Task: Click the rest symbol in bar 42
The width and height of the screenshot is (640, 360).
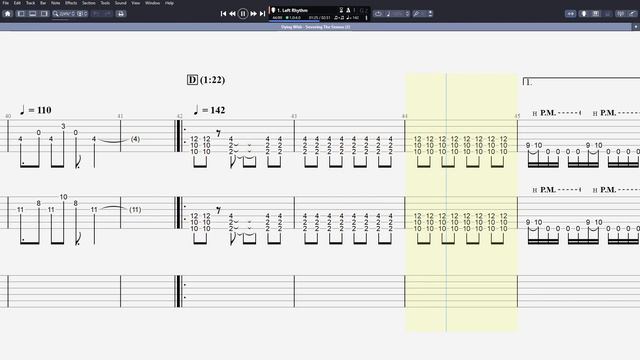Action: (218, 133)
